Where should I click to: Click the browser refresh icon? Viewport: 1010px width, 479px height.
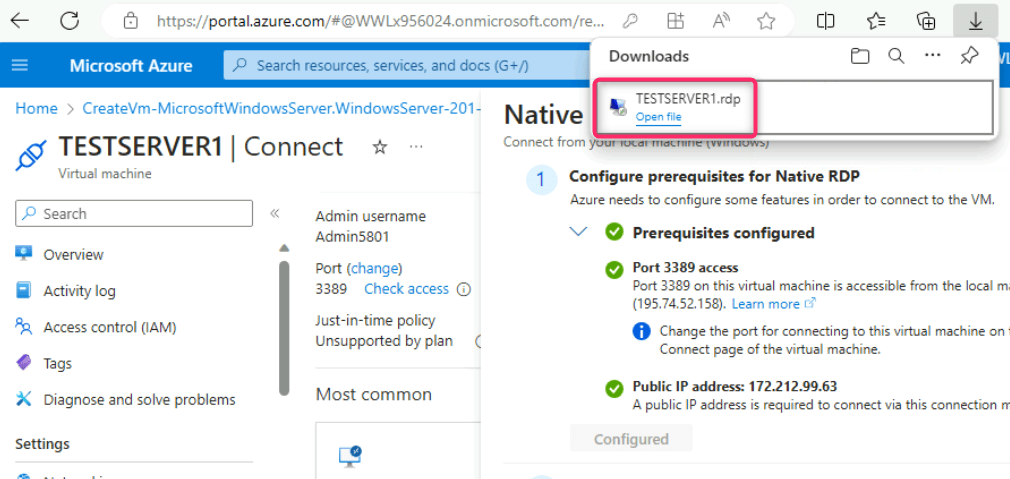pyautogui.click(x=69, y=20)
